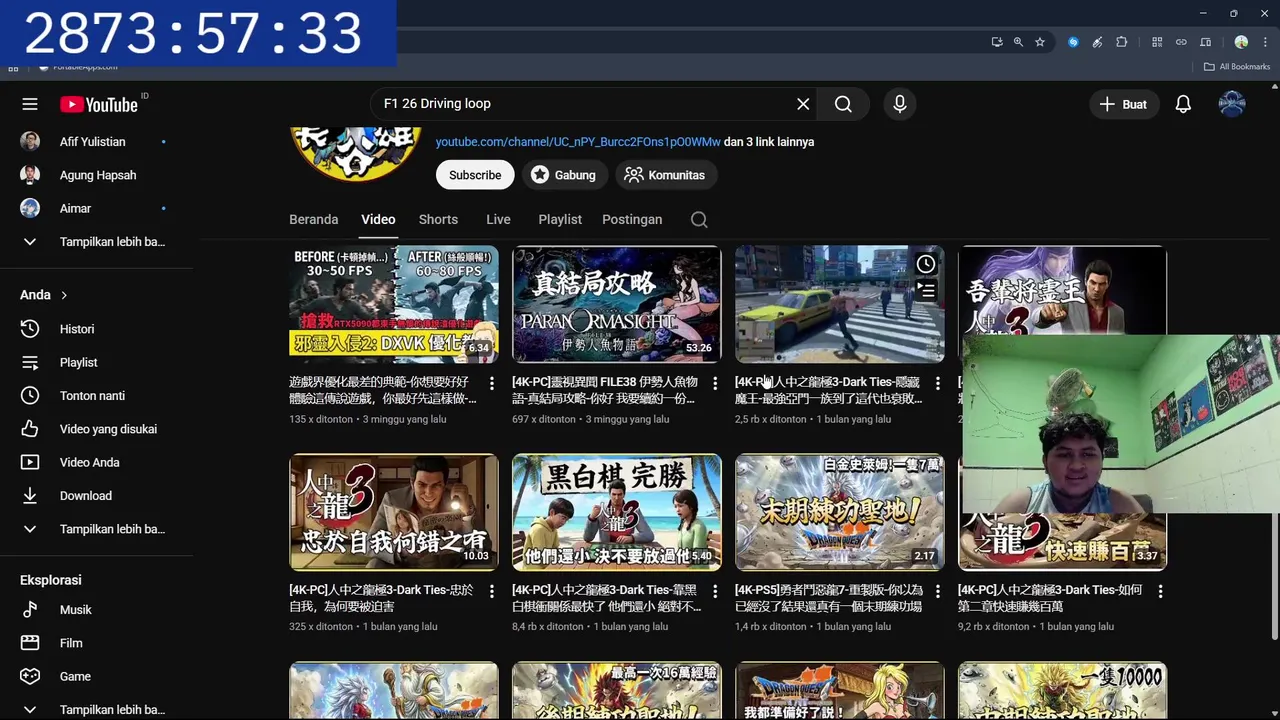Open the 2:17 Dragon Quest thumbnail

840,512
